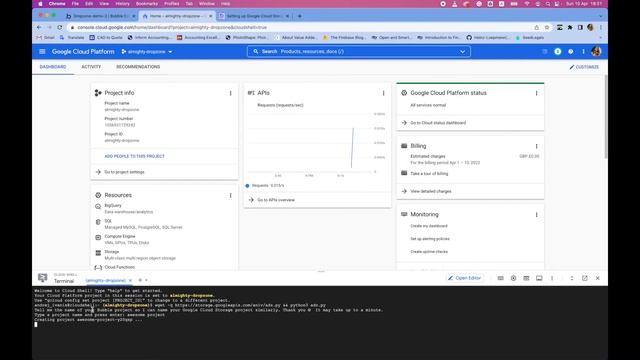Screen dimensions: 640x360
Task: Click Add people to this project link
Action: (x=134, y=156)
